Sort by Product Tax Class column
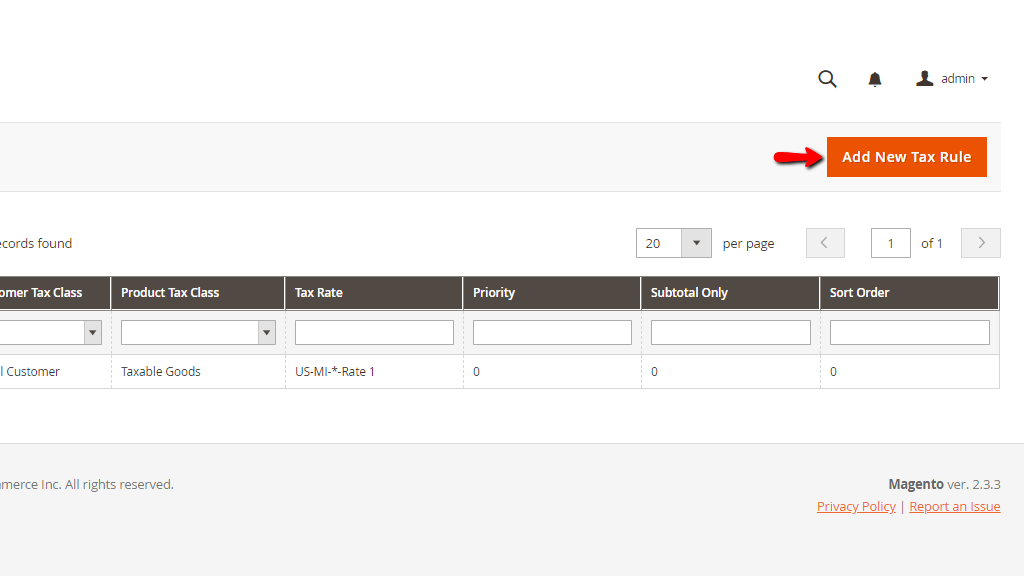 pos(170,293)
